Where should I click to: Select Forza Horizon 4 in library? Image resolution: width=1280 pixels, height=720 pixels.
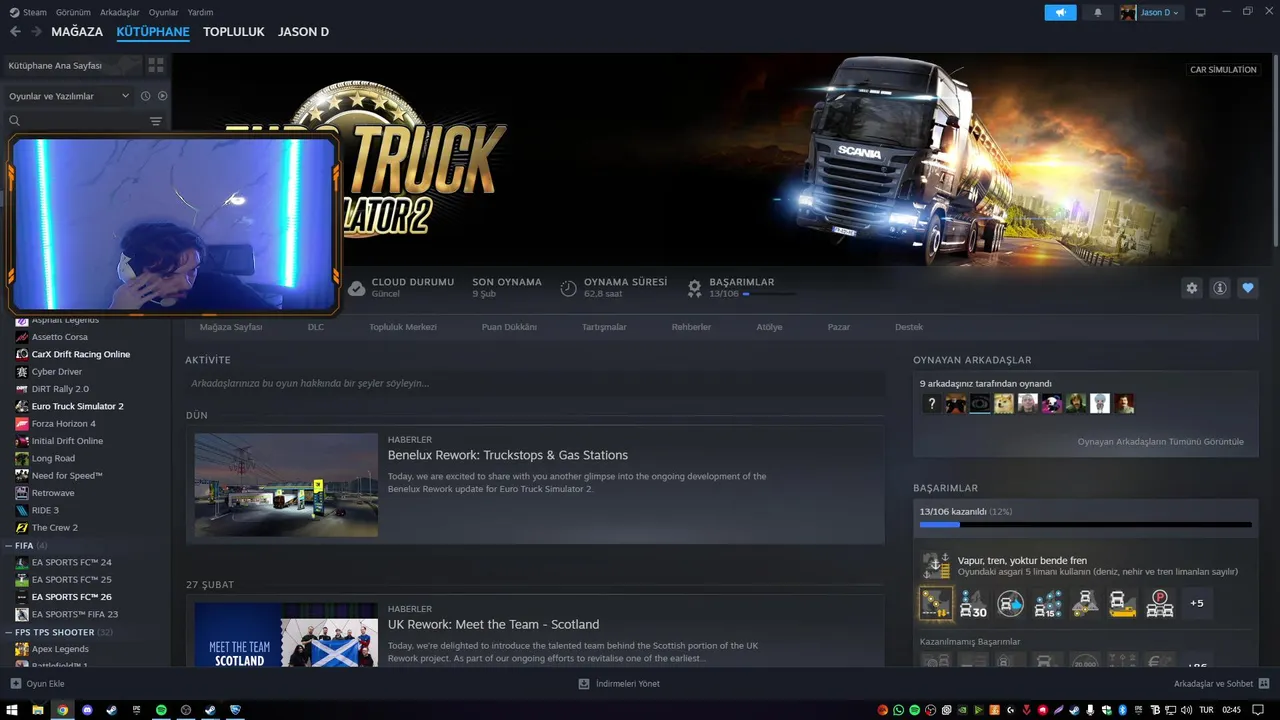click(x=64, y=423)
